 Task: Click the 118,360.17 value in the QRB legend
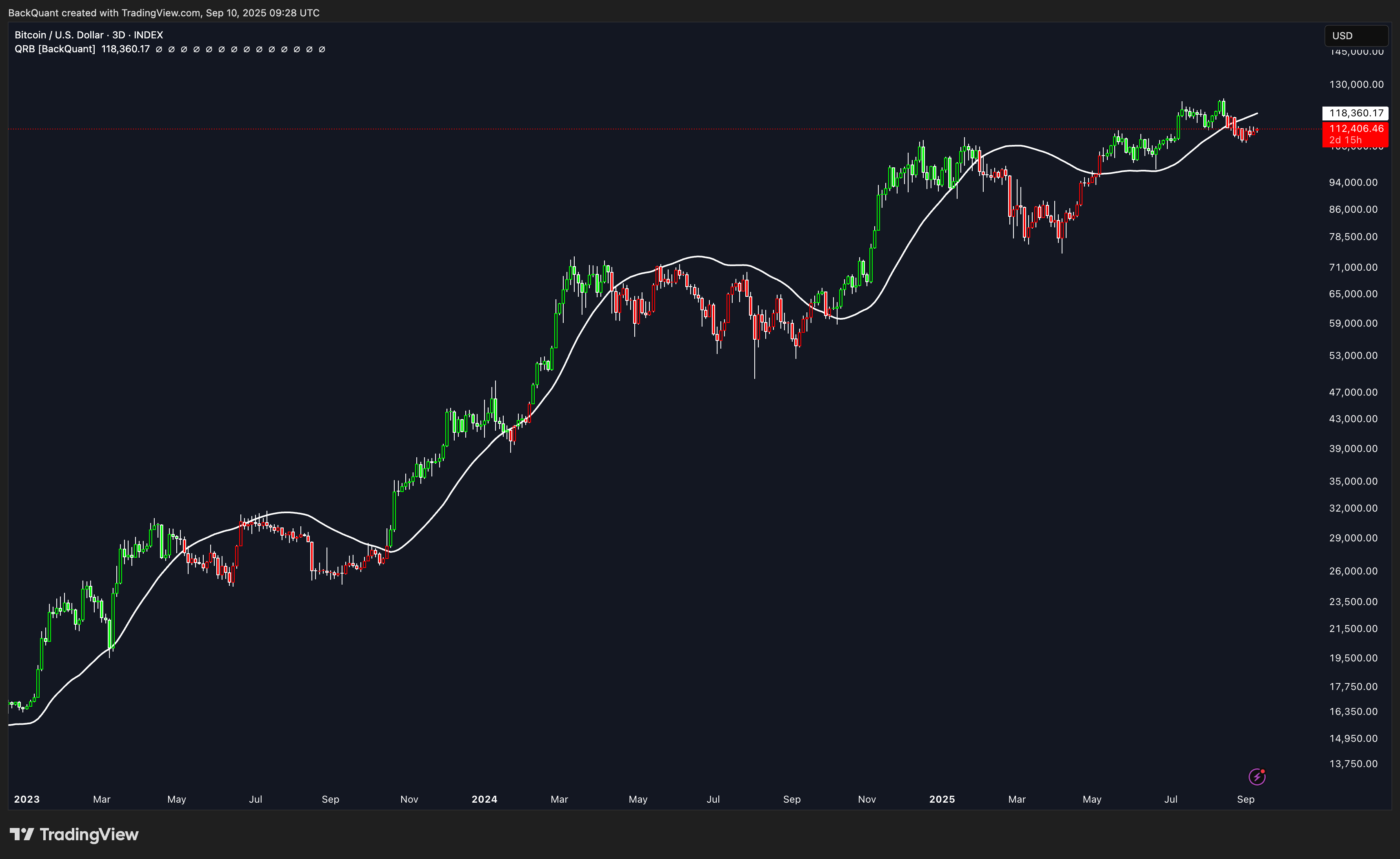click(126, 49)
